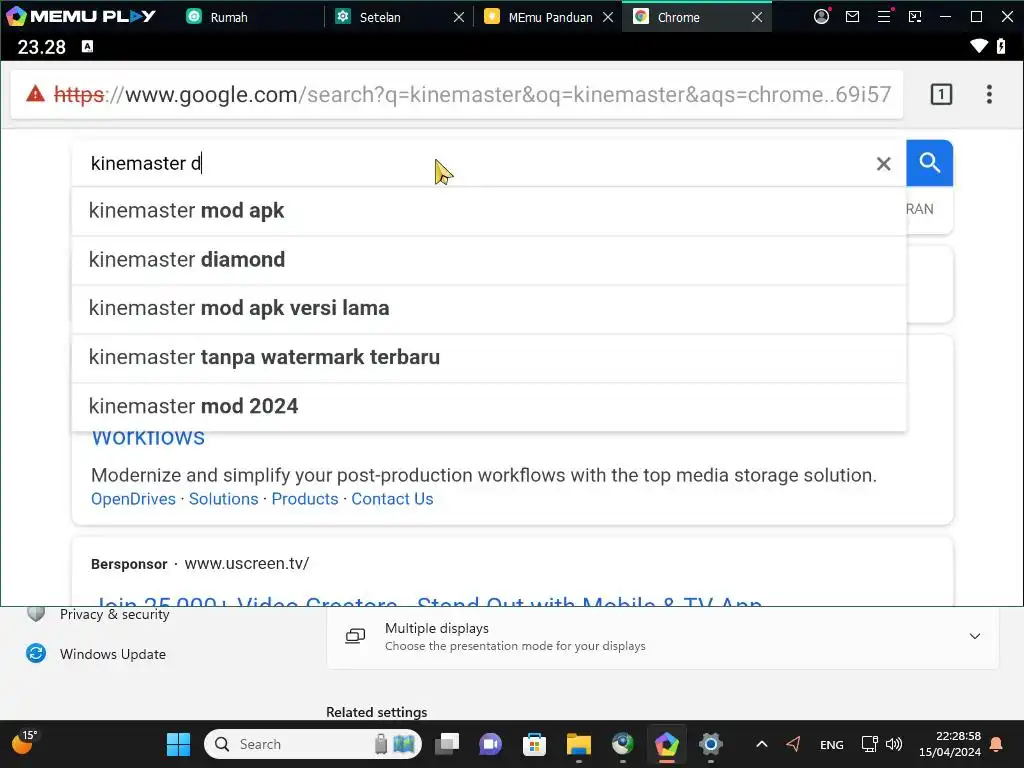Select the Chrome tab in MEmu
Image resolution: width=1024 pixels, height=768 pixels.
pos(679,17)
